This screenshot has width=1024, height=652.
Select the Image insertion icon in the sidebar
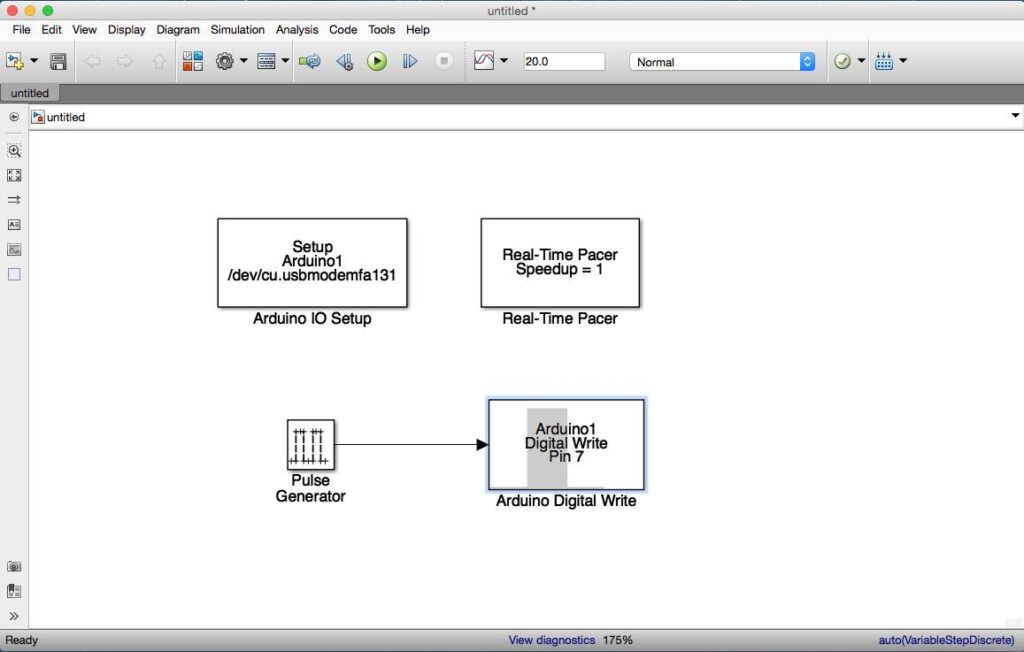coord(14,249)
